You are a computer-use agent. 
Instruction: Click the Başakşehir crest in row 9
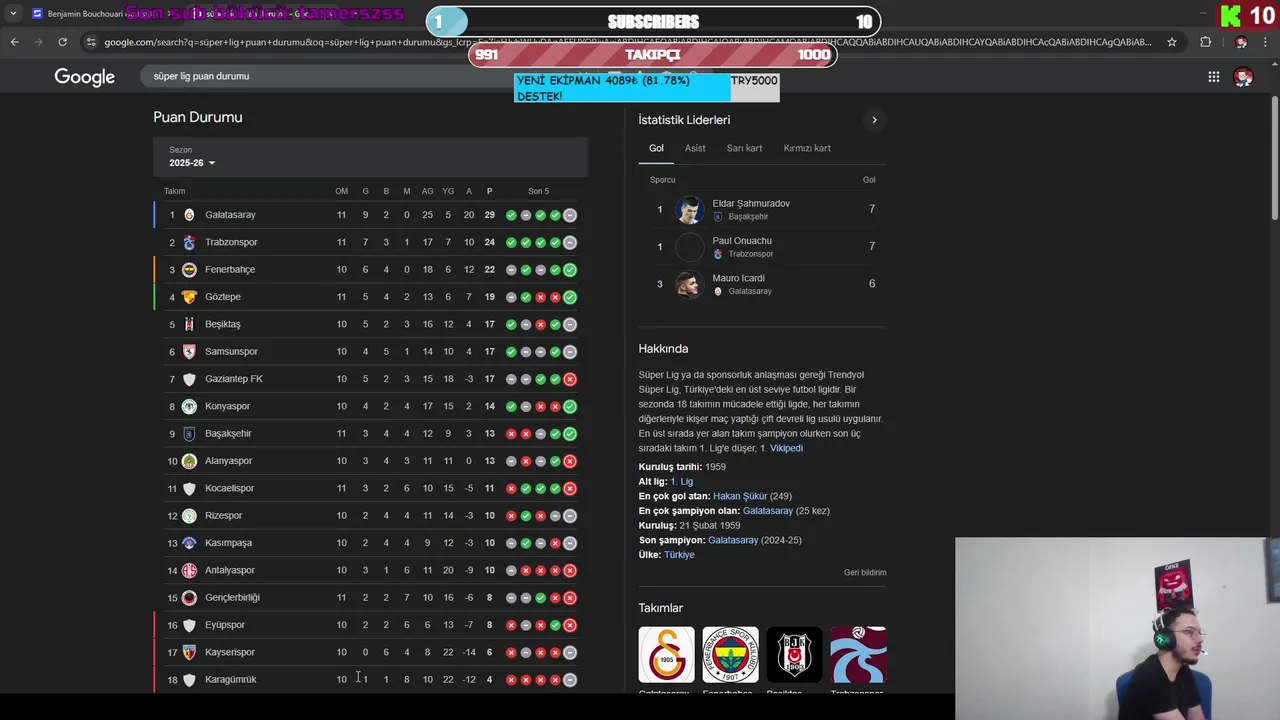click(189, 433)
